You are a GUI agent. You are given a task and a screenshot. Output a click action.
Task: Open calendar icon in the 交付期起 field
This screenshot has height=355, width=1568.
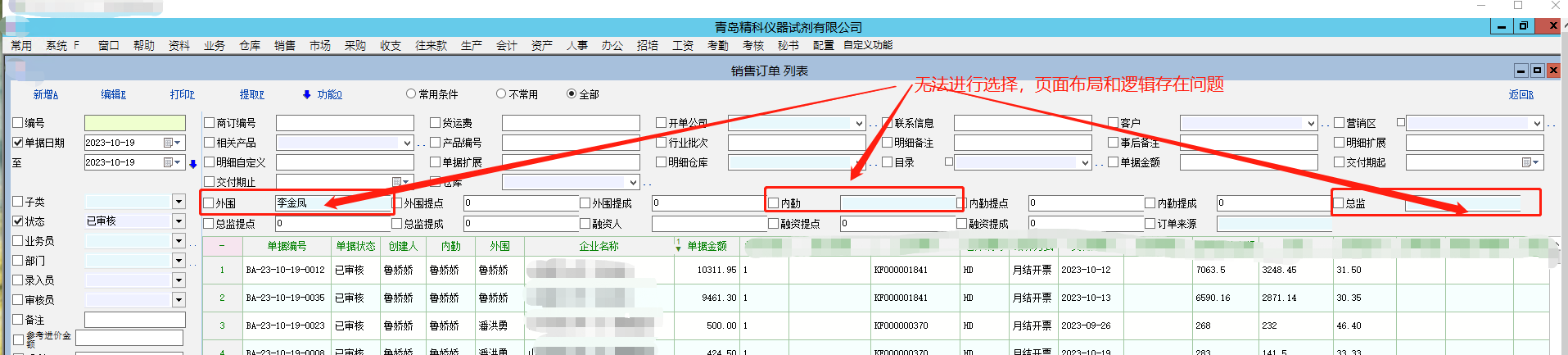1527,162
